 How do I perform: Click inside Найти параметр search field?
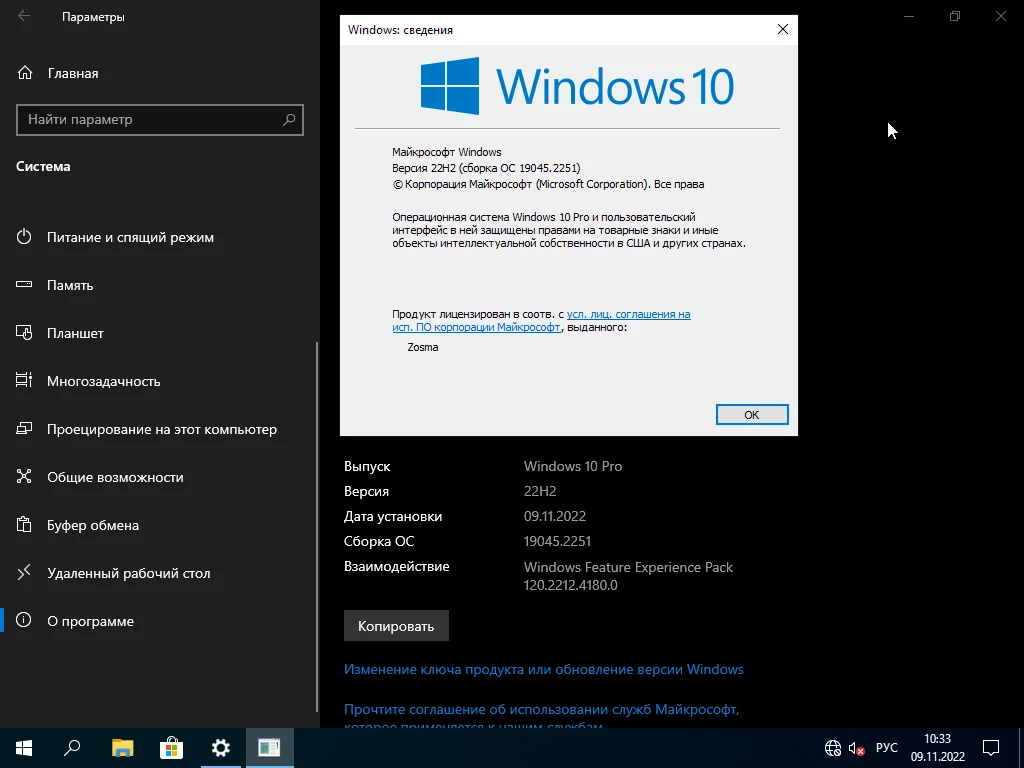(150, 120)
